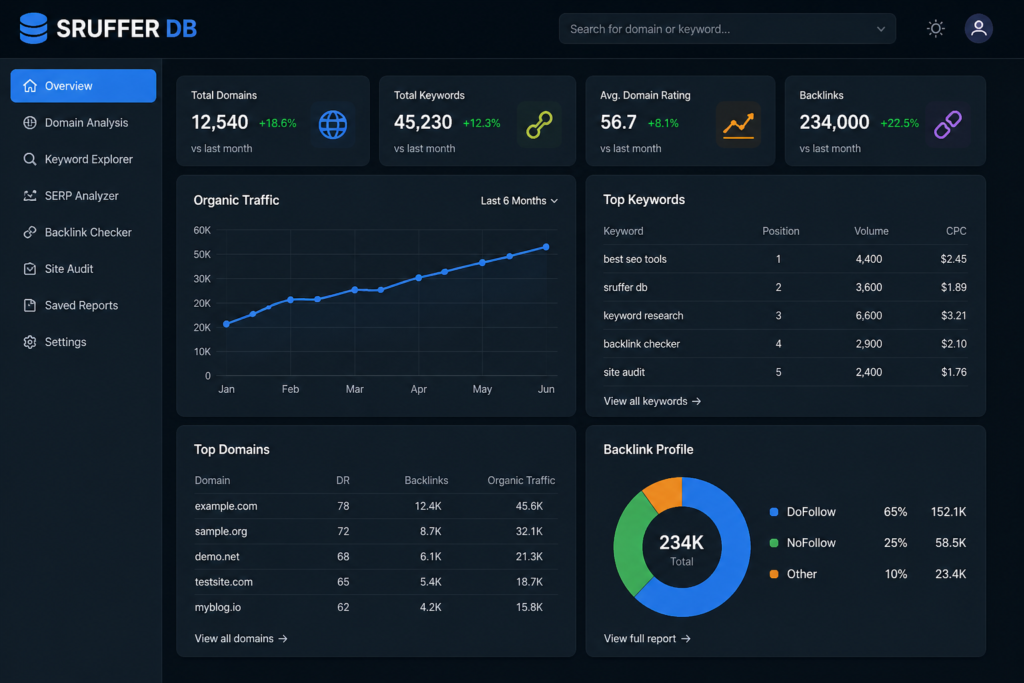Follow the View all keywords link
The height and width of the screenshot is (683, 1024).
click(x=652, y=401)
